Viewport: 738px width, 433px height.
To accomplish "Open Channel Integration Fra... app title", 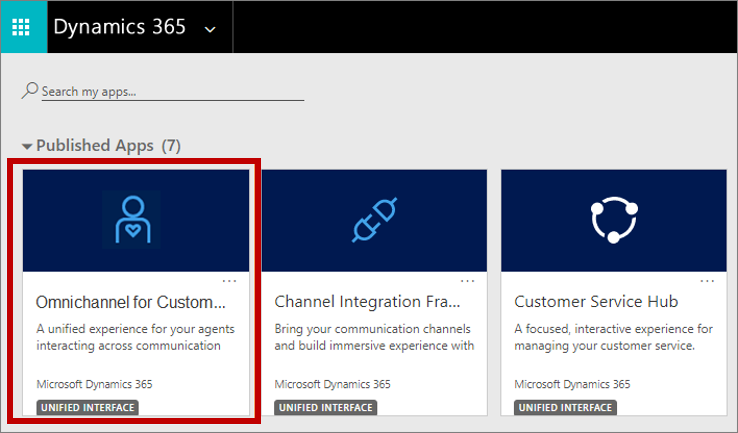I will point(367,302).
